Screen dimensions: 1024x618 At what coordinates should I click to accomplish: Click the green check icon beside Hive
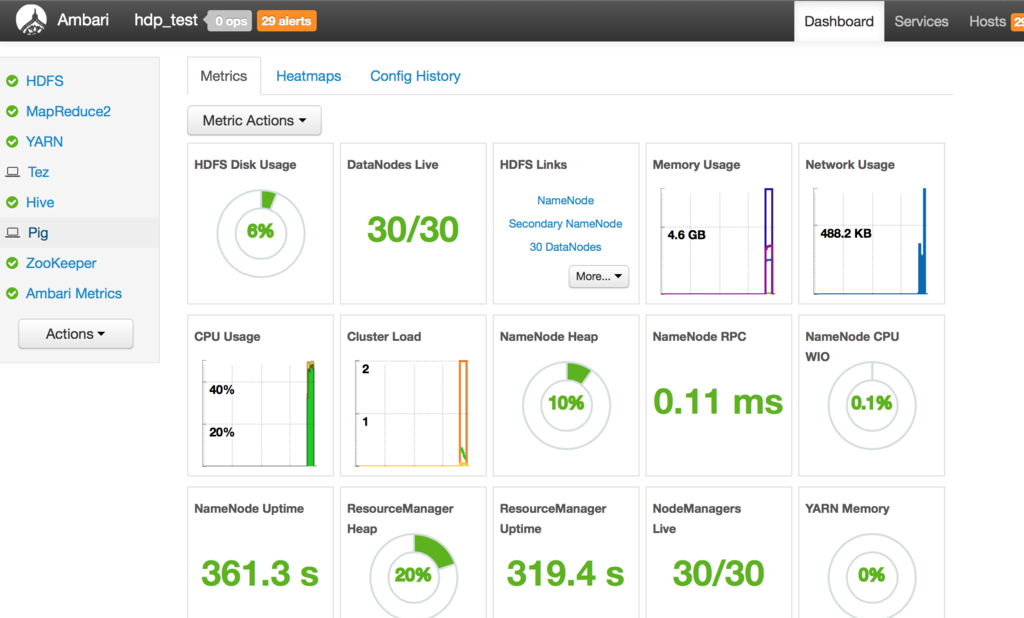point(12,203)
